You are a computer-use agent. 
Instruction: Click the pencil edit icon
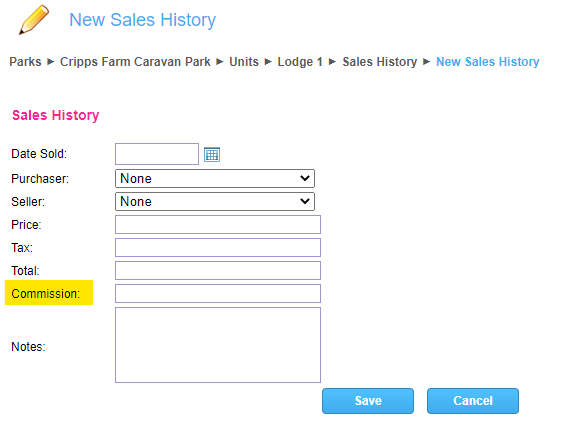point(34,20)
